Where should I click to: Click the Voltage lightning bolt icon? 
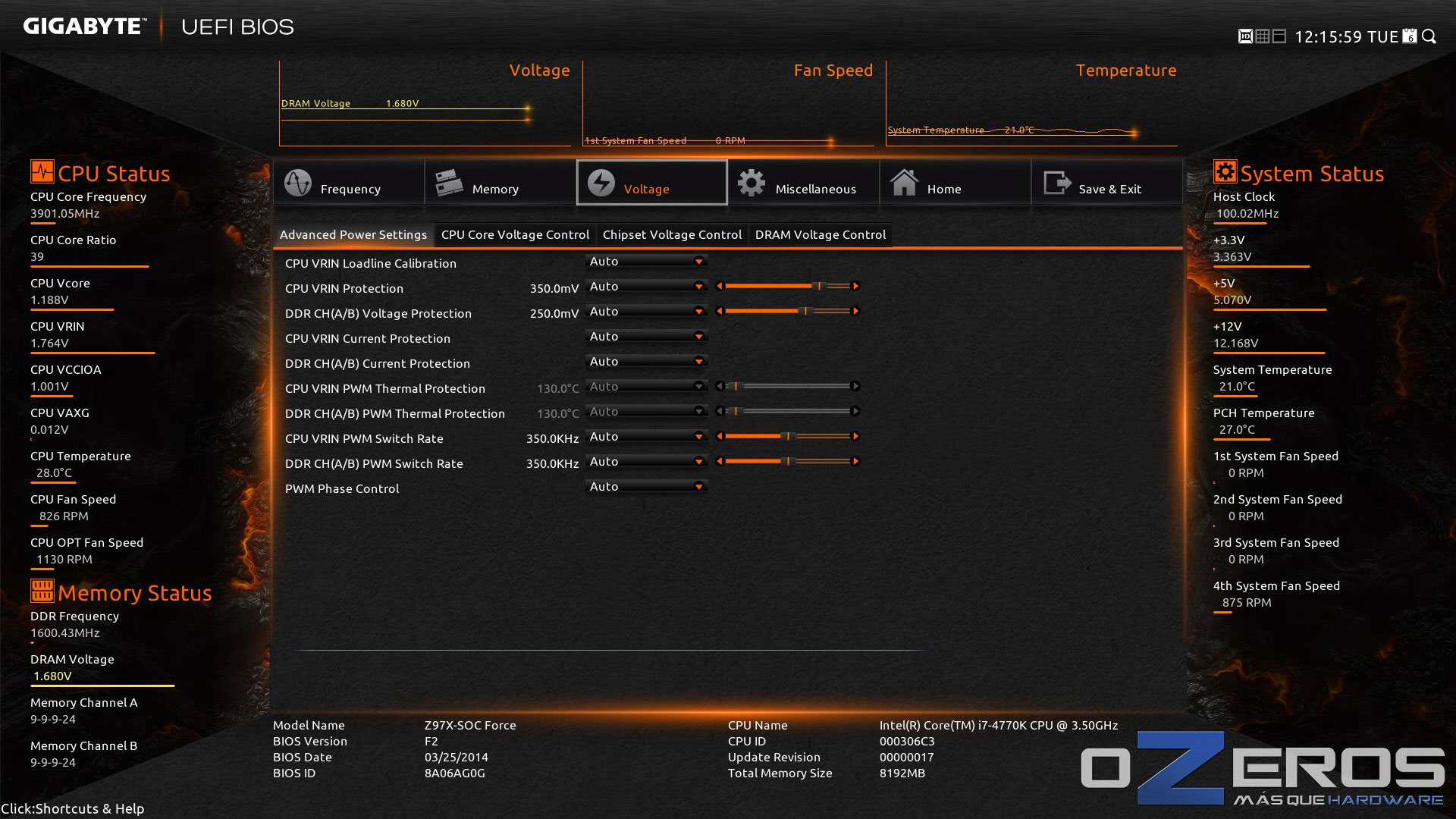click(x=601, y=183)
